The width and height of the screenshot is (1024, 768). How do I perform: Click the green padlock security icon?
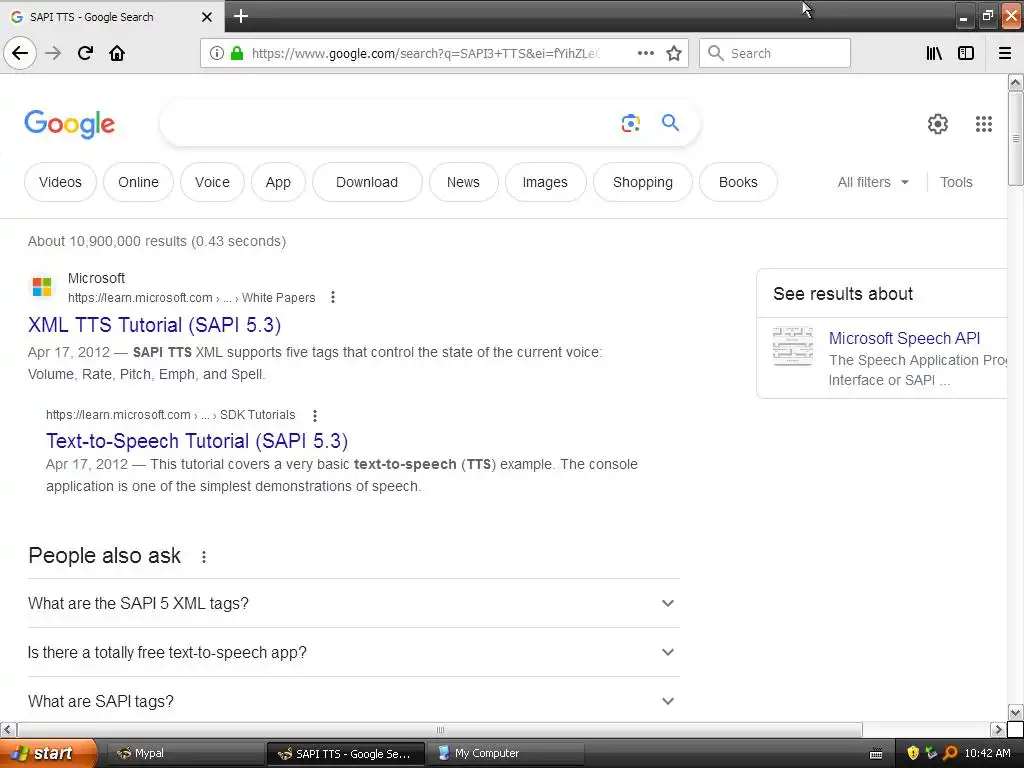(x=237, y=53)
